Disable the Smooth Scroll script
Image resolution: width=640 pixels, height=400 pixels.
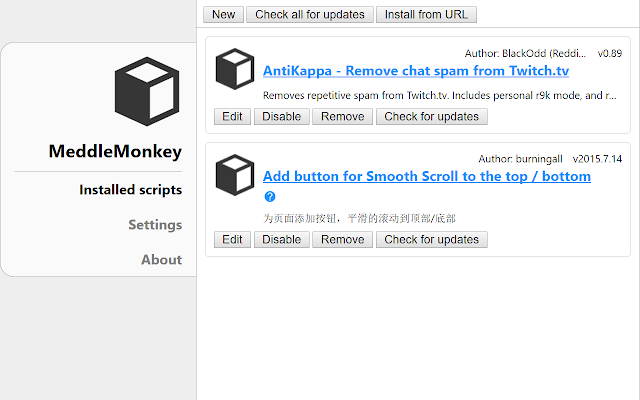pyautogui.click(x=281, y=239)
